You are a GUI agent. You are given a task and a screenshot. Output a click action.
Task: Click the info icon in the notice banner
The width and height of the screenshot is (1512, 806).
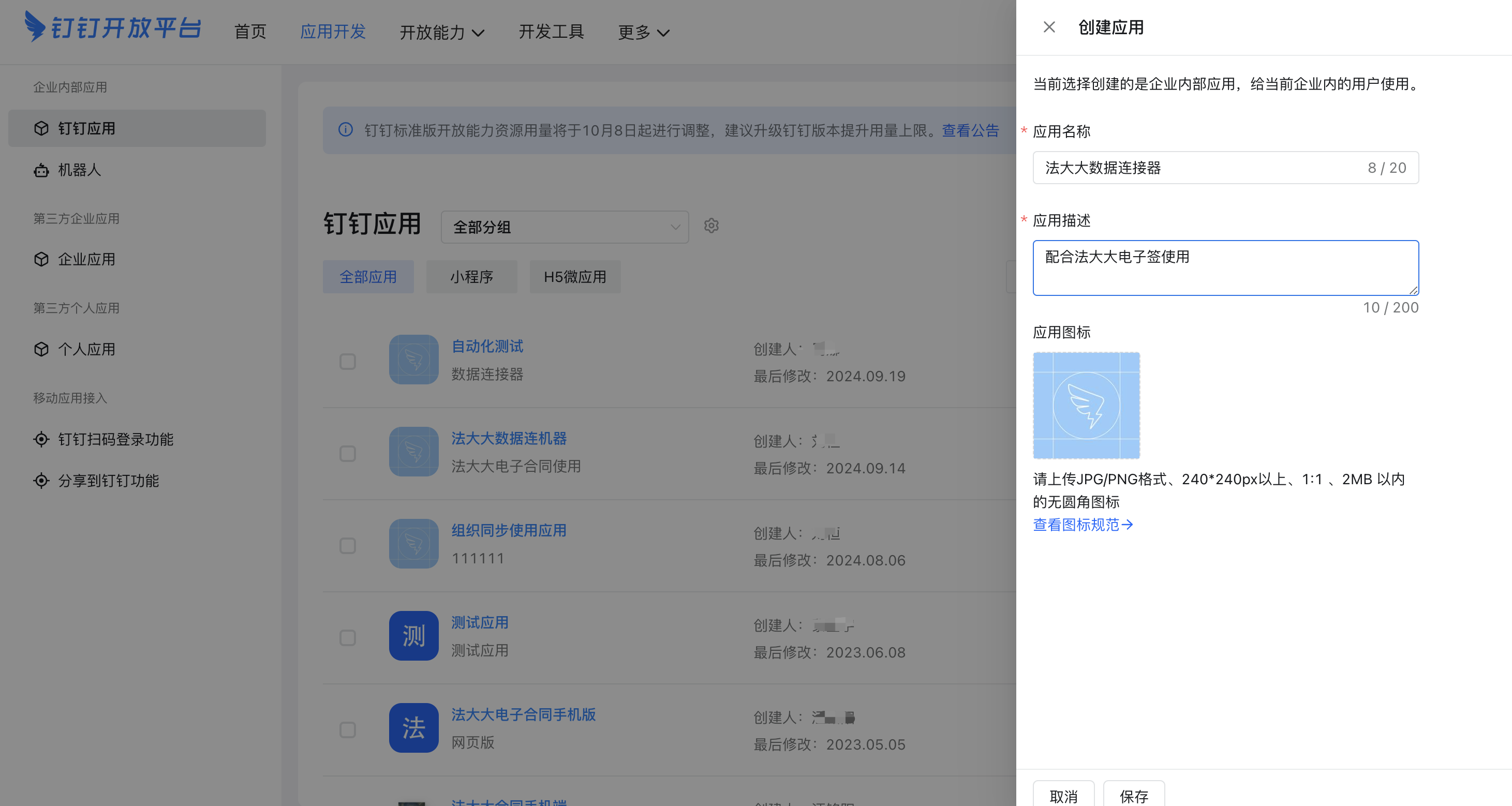[346, 130]
